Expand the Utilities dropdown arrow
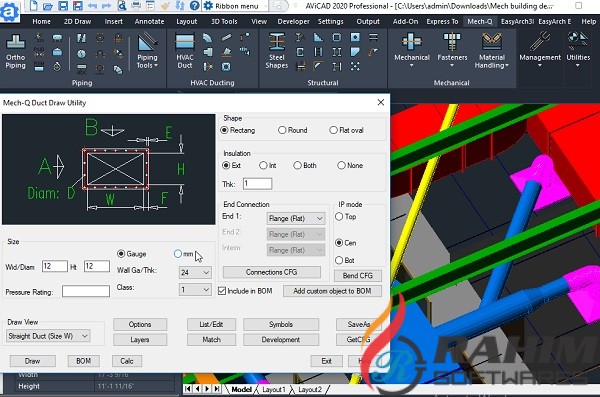 point(578,65)
